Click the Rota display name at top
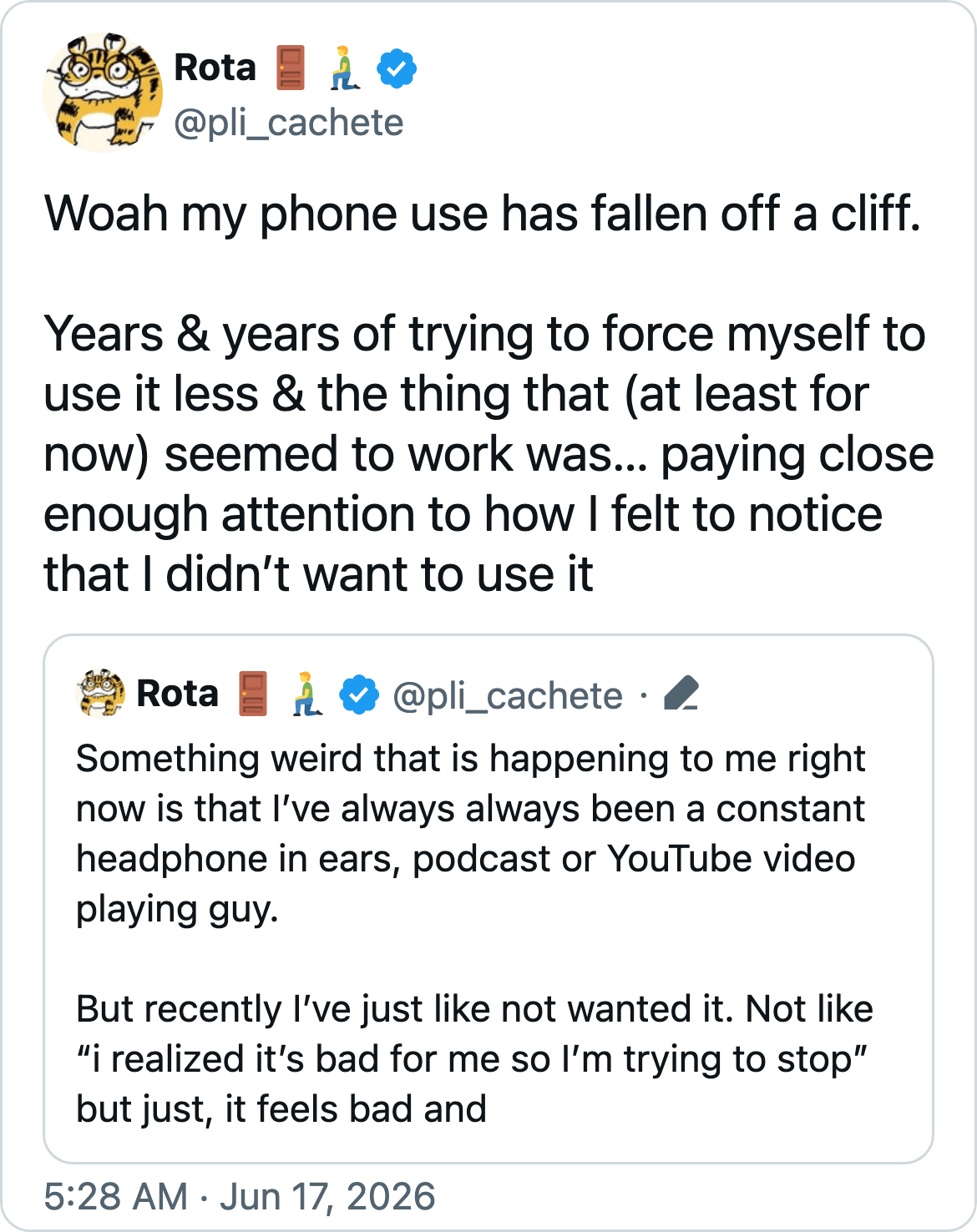Image resolution: width=977 pixels, height=1232 pixels. pyautogui.click(x=215, y=68)
